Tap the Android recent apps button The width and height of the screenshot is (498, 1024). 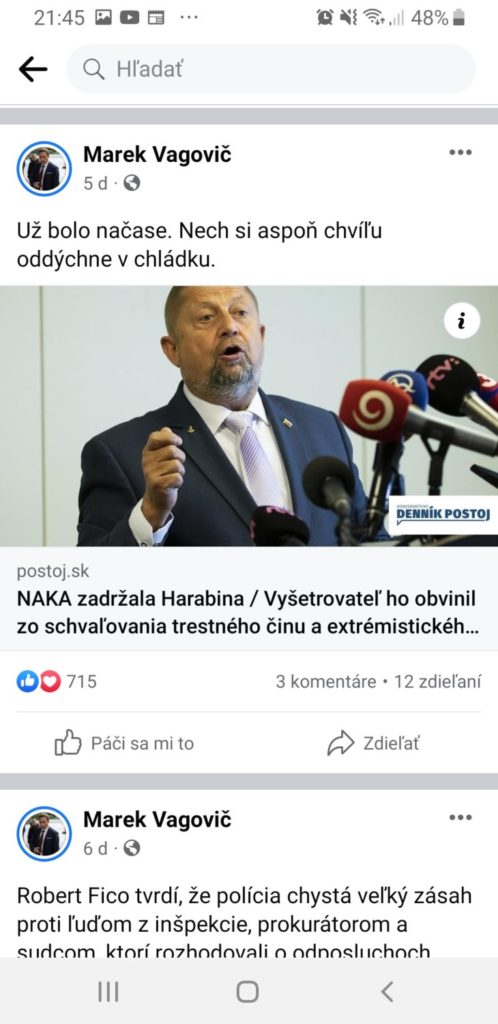click(x=108, y=992)
